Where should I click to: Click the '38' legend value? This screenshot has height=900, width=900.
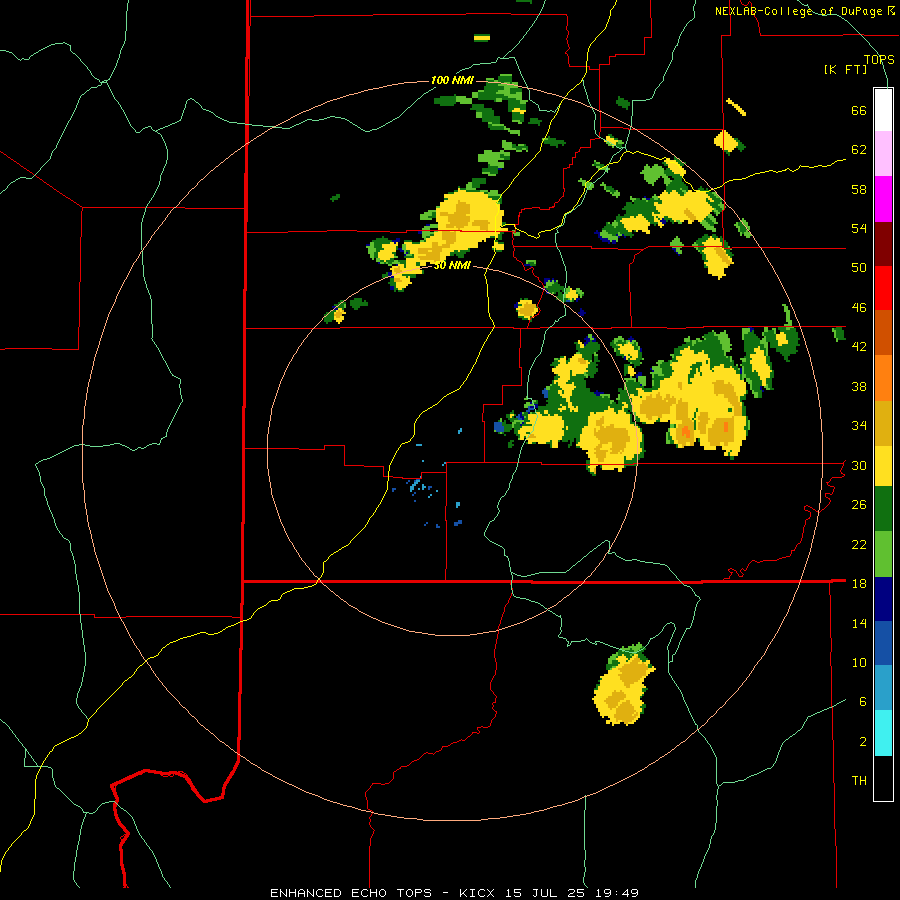pyautogui.click(x=859, y=386)
